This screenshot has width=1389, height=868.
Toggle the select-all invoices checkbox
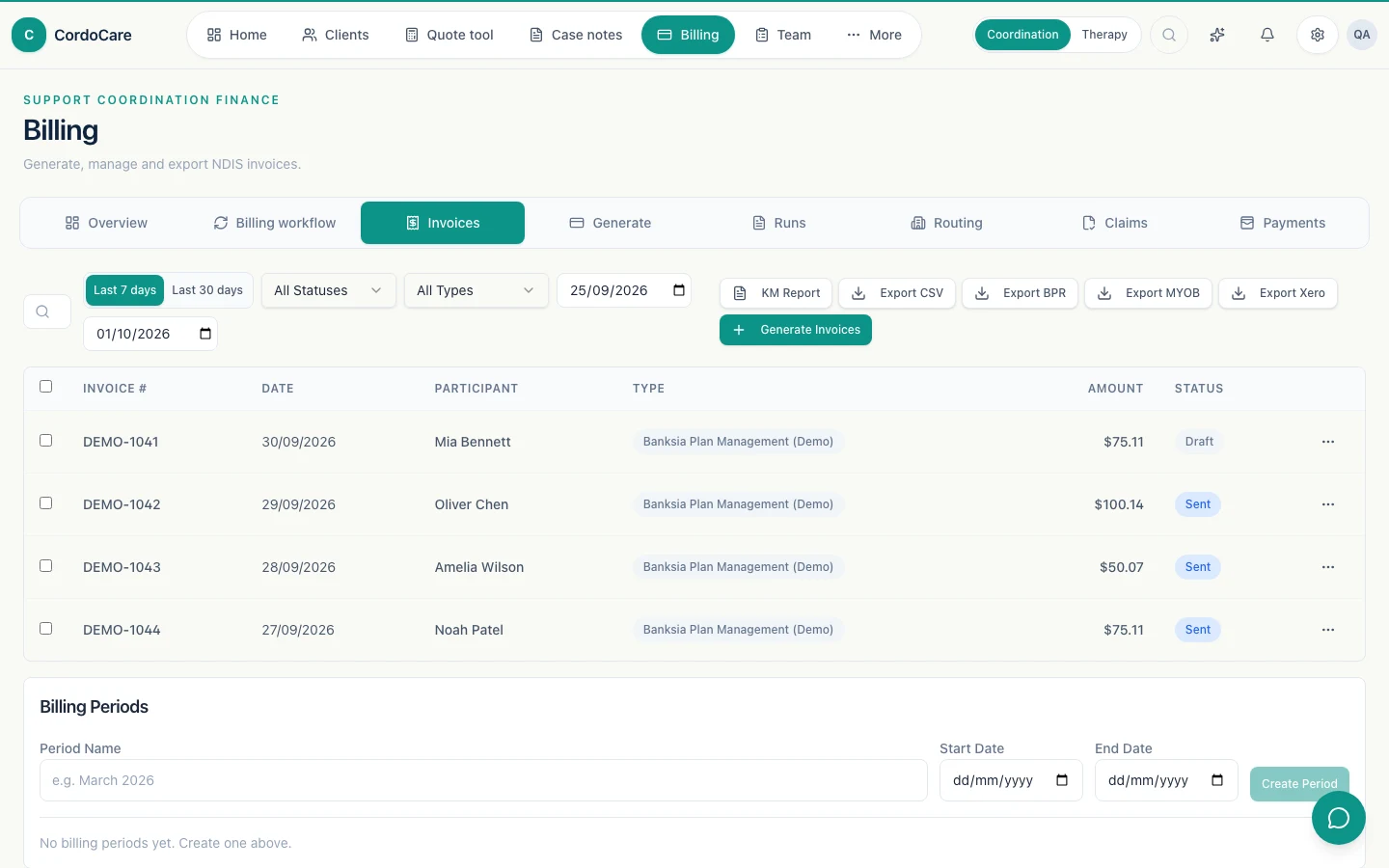coord(45,387)
